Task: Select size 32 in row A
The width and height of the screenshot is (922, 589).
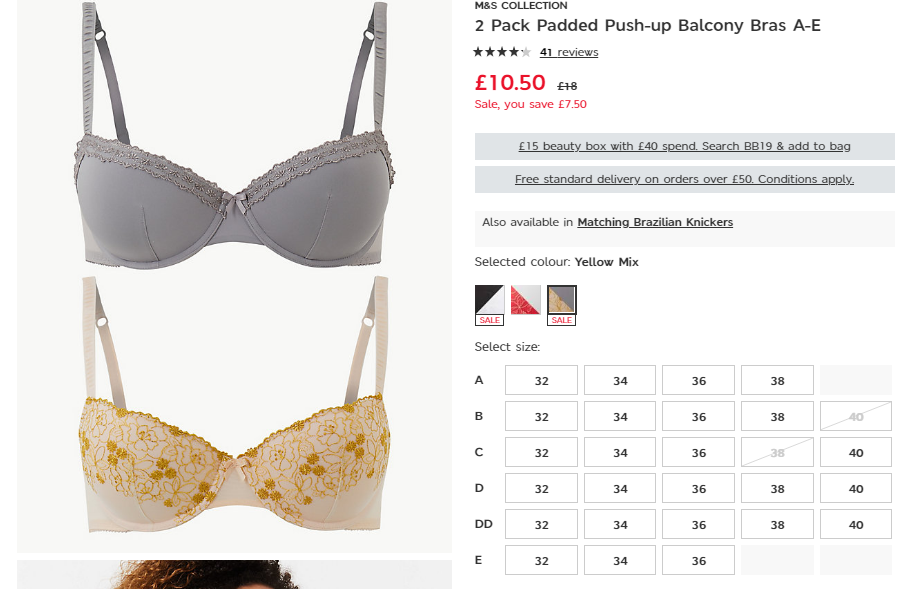Action: pyautogui.click(x=541, y=380)
